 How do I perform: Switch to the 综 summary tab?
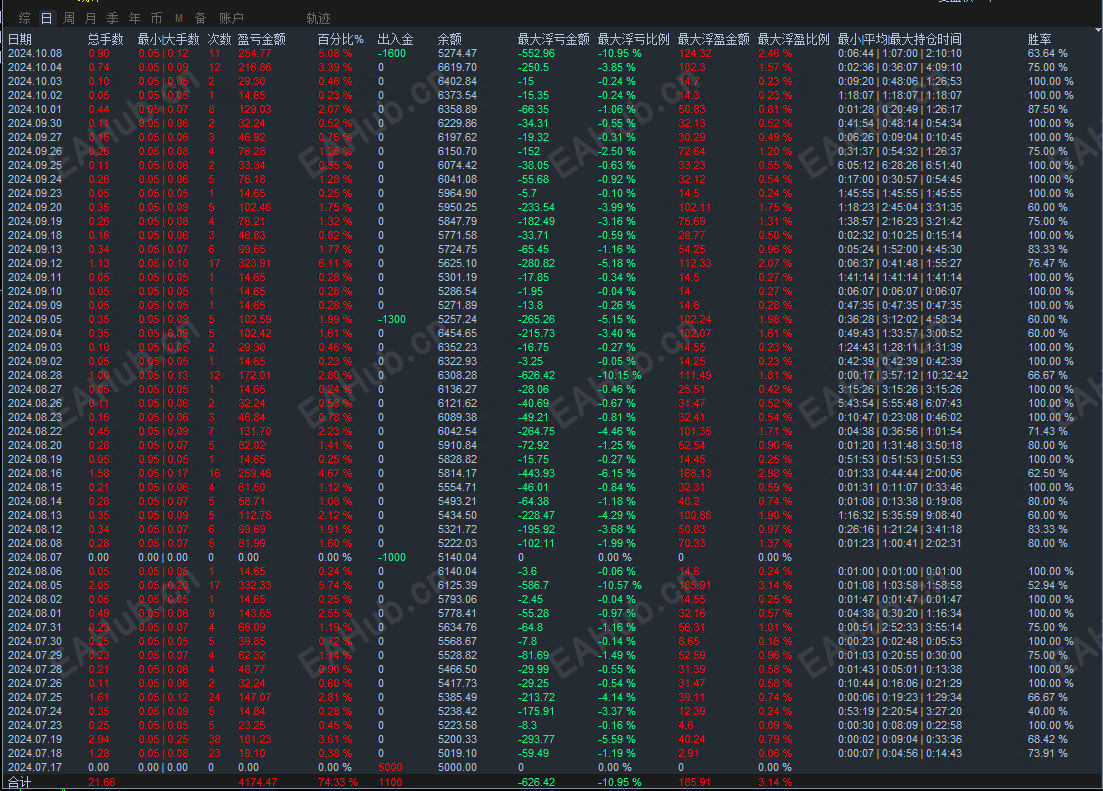(x=25, y=18)
